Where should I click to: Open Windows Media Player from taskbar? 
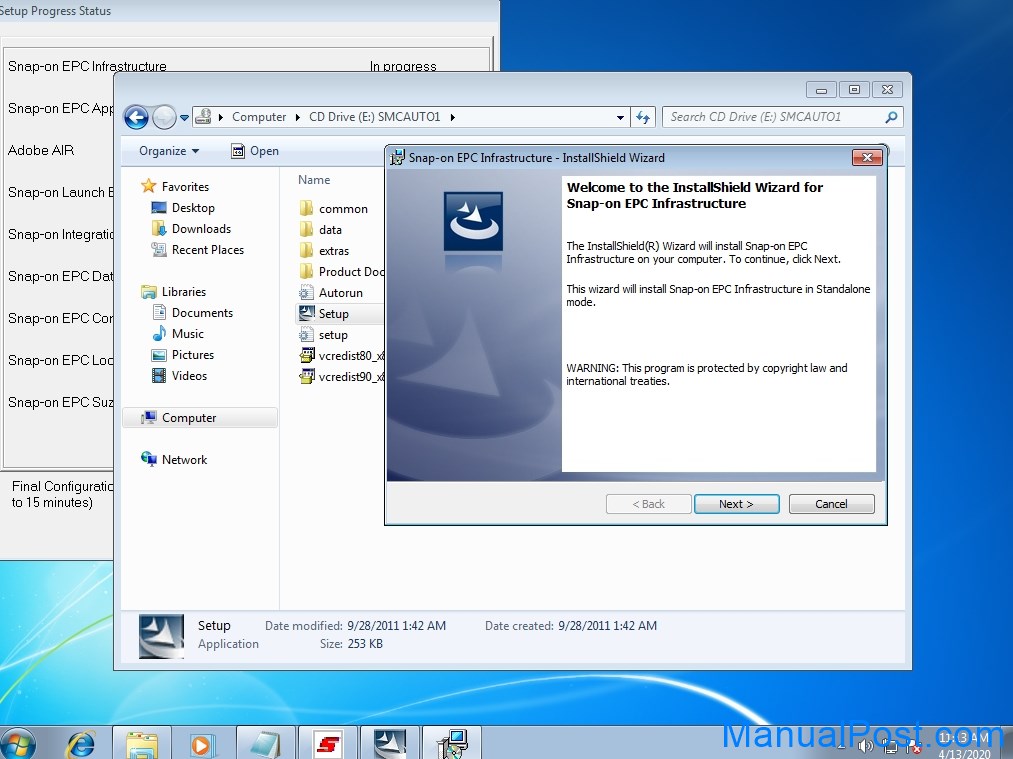[x=202, y=744]
